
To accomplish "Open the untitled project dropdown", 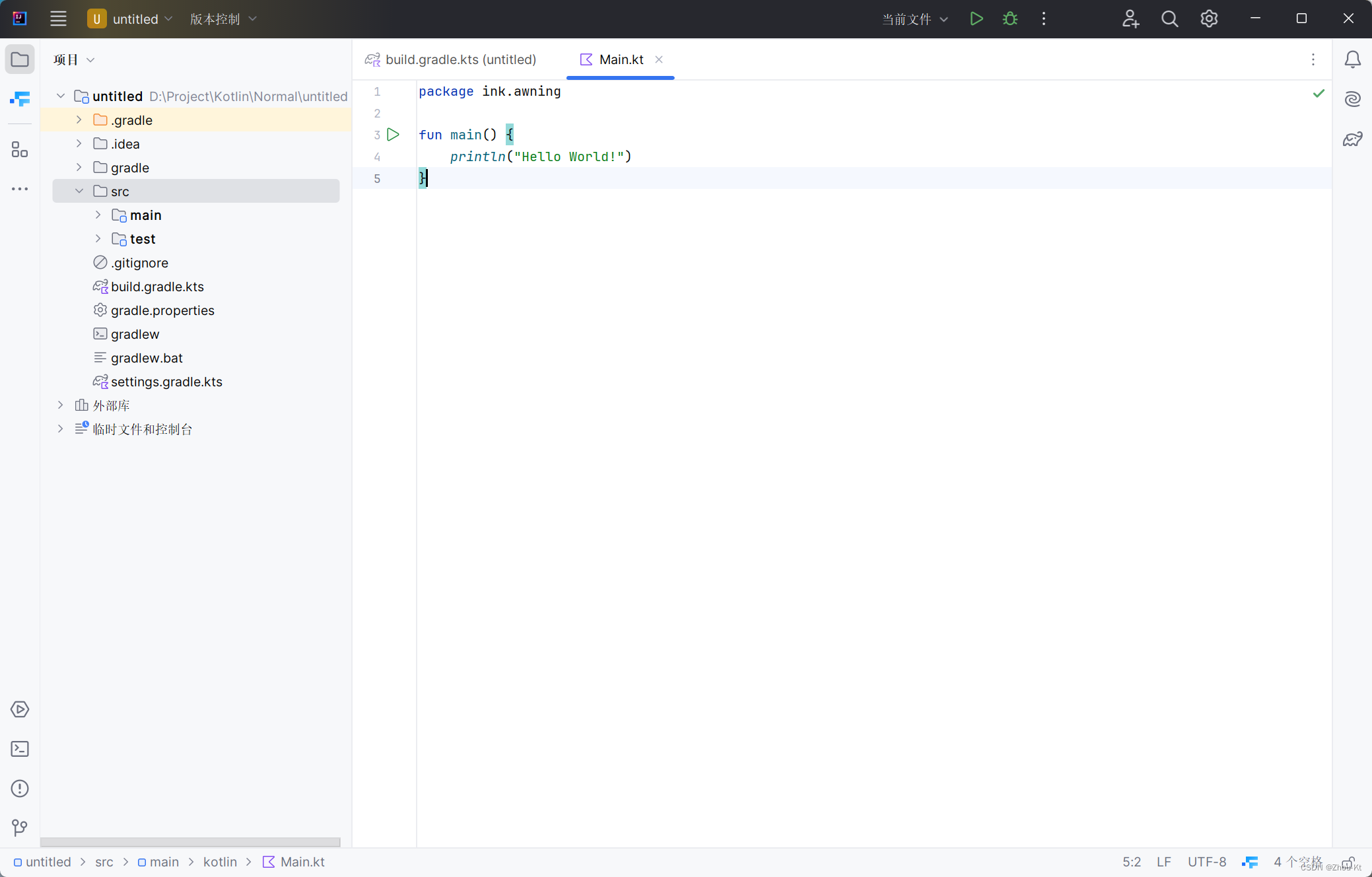I will (x=130, y=18).
